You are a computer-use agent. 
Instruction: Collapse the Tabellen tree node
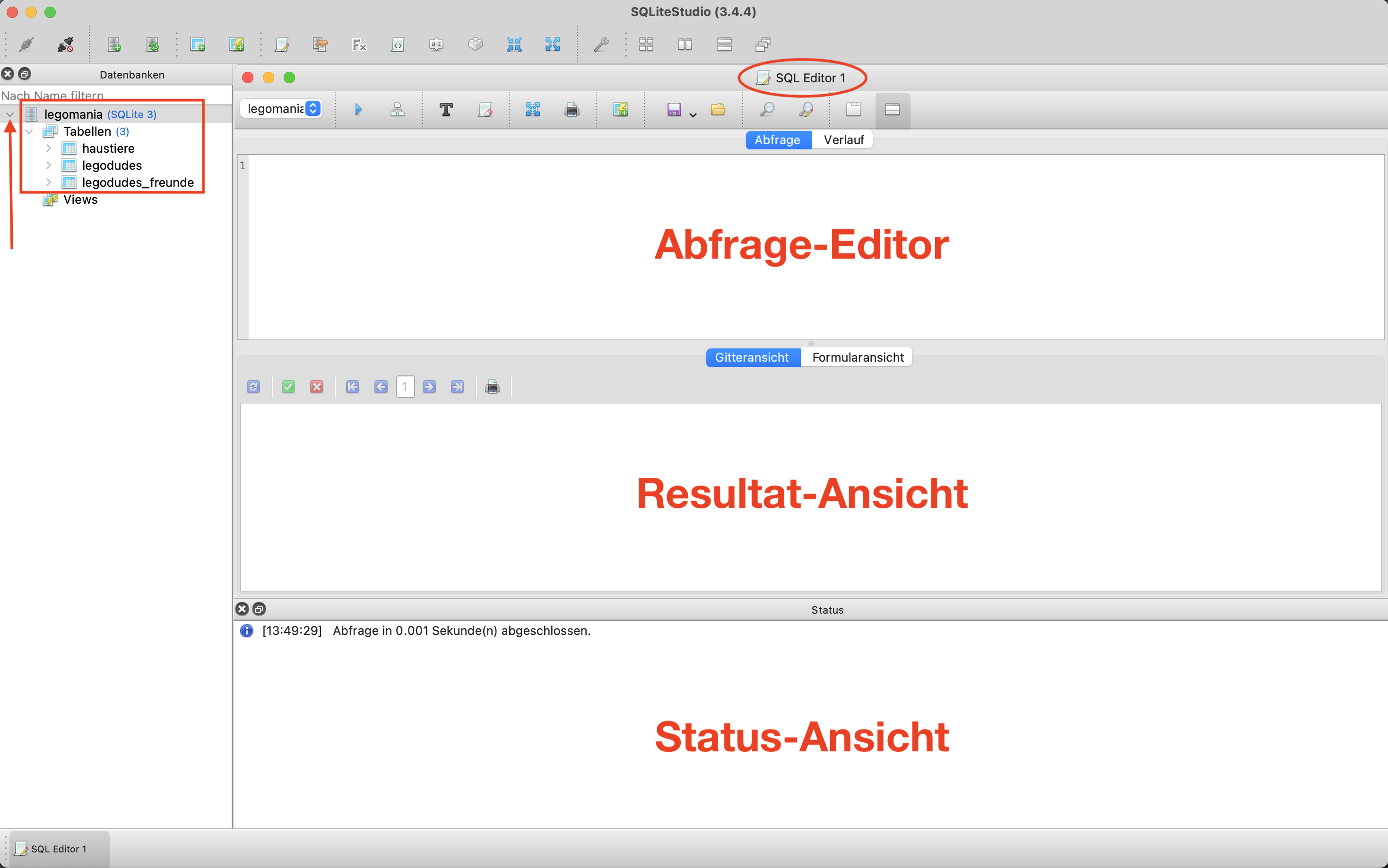click(29, 131)
